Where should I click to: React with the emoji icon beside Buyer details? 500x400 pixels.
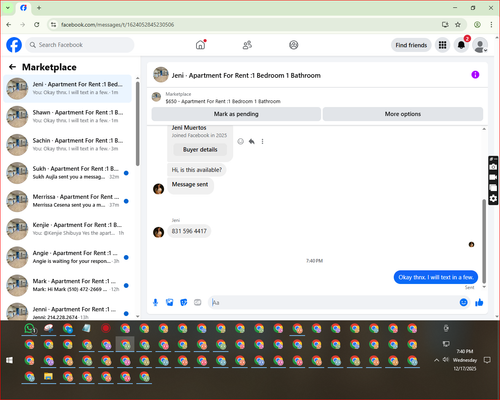tap(240, 142)
